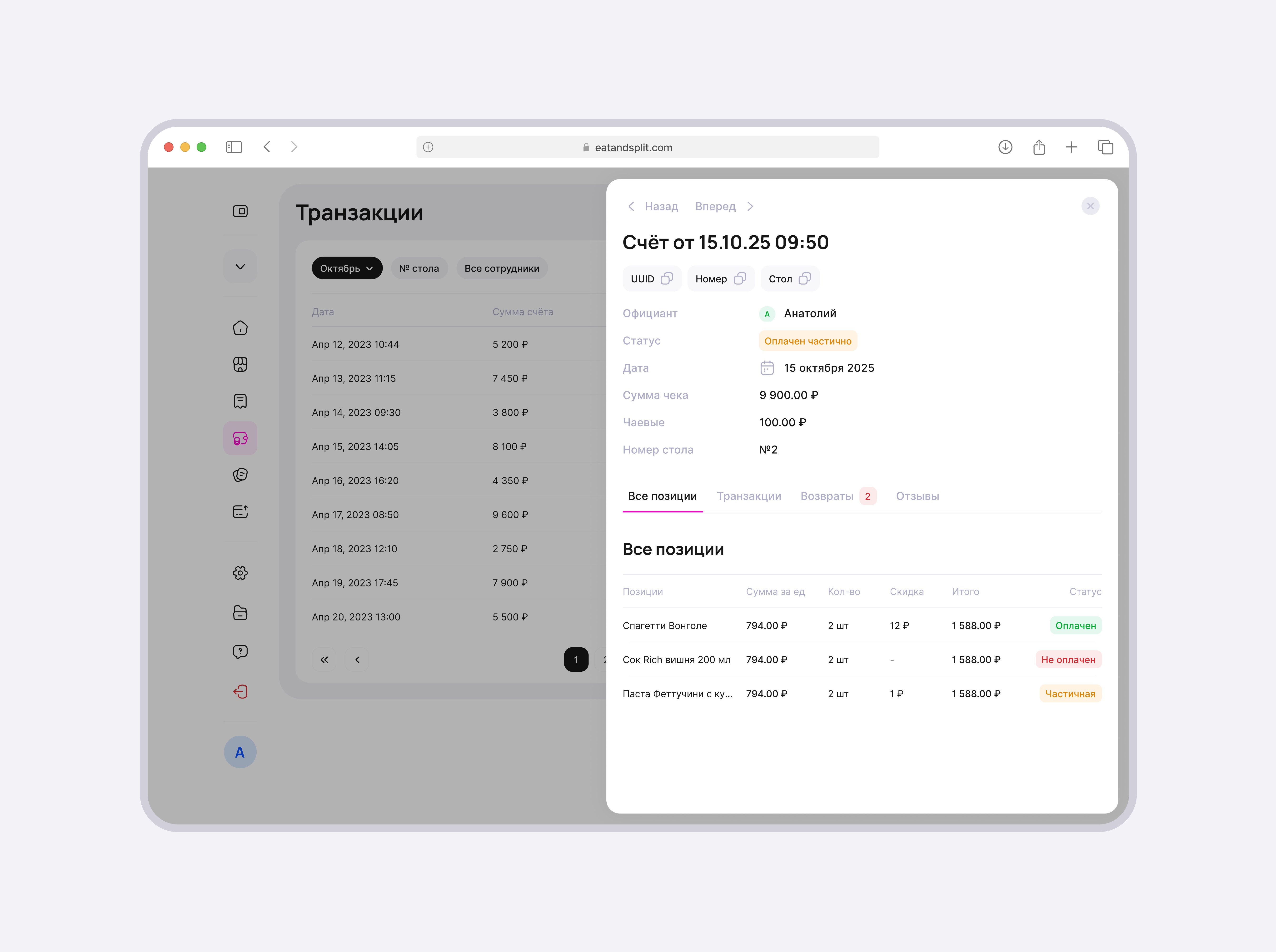Switch to the Возвраты tab
The image size is (1276, 952).
tap(838, 496)
